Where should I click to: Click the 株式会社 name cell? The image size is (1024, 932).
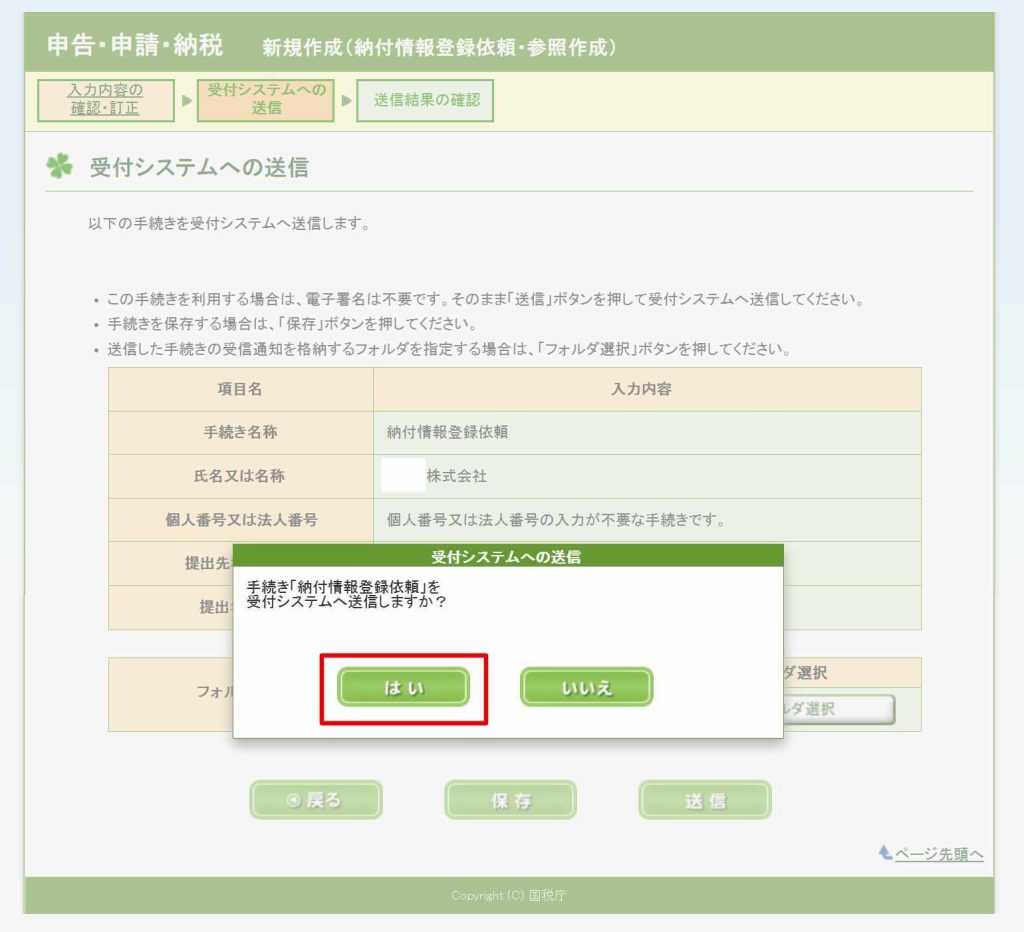point(646,476)
